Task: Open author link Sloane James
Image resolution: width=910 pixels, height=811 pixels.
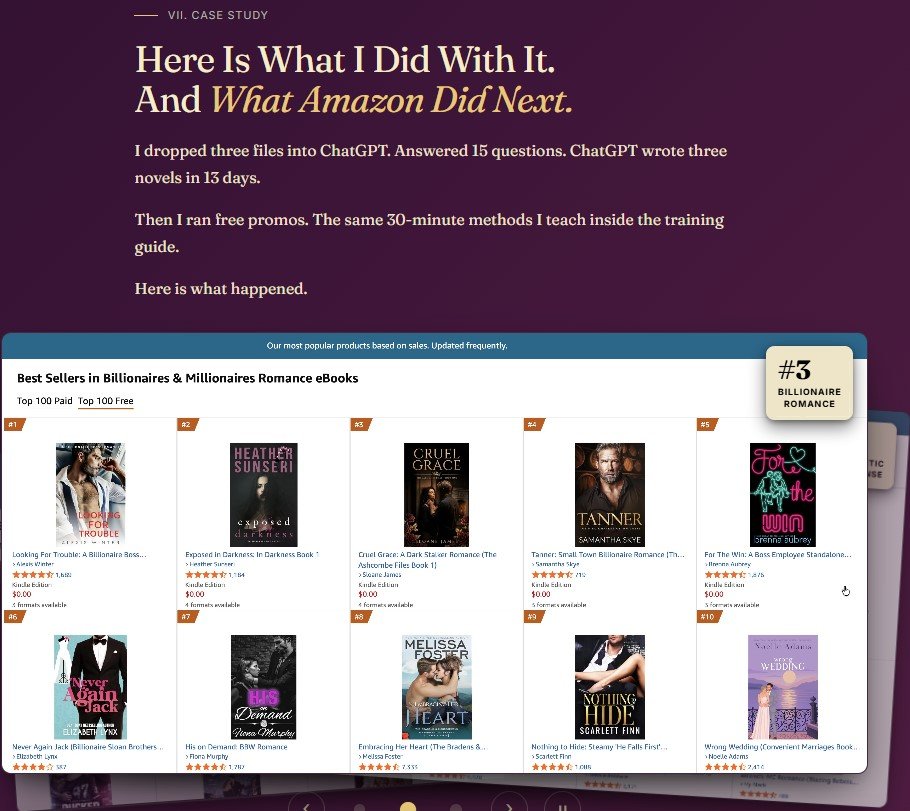Action: click(x=380, y=575)
